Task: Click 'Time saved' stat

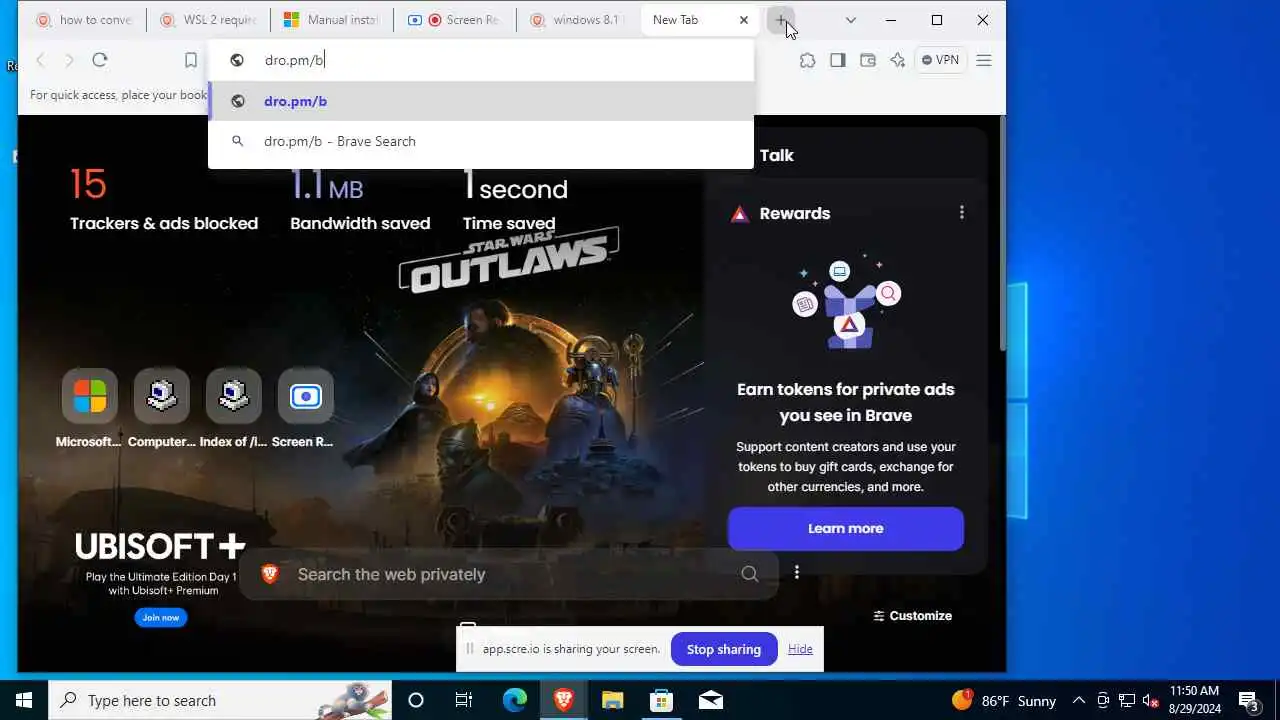Action: click(515, 198)
